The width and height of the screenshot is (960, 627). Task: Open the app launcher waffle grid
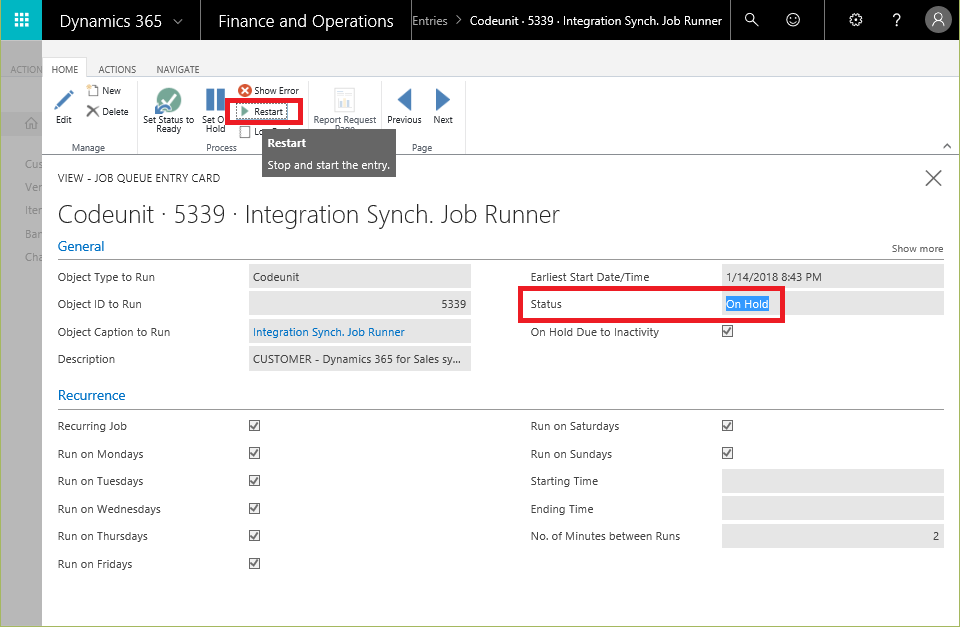point(21,20)
